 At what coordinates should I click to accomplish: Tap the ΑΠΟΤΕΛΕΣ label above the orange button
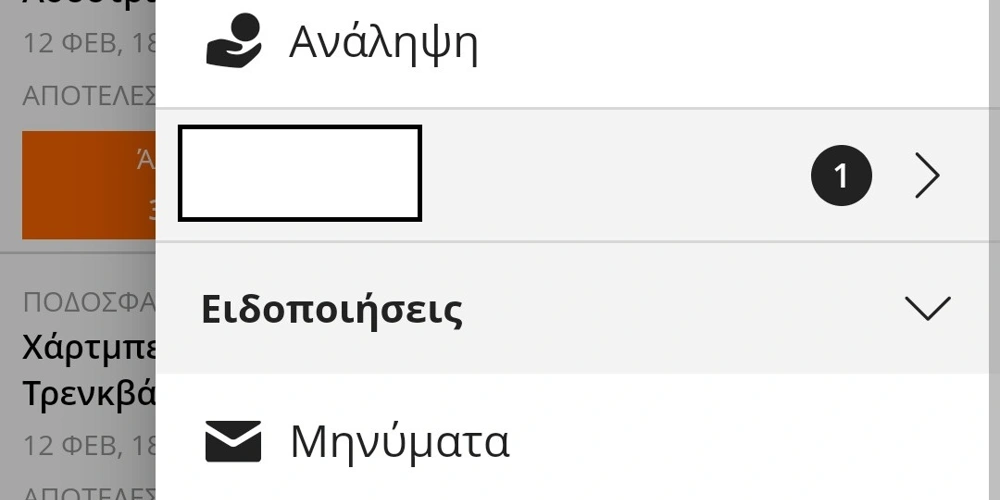click(88, 96)
